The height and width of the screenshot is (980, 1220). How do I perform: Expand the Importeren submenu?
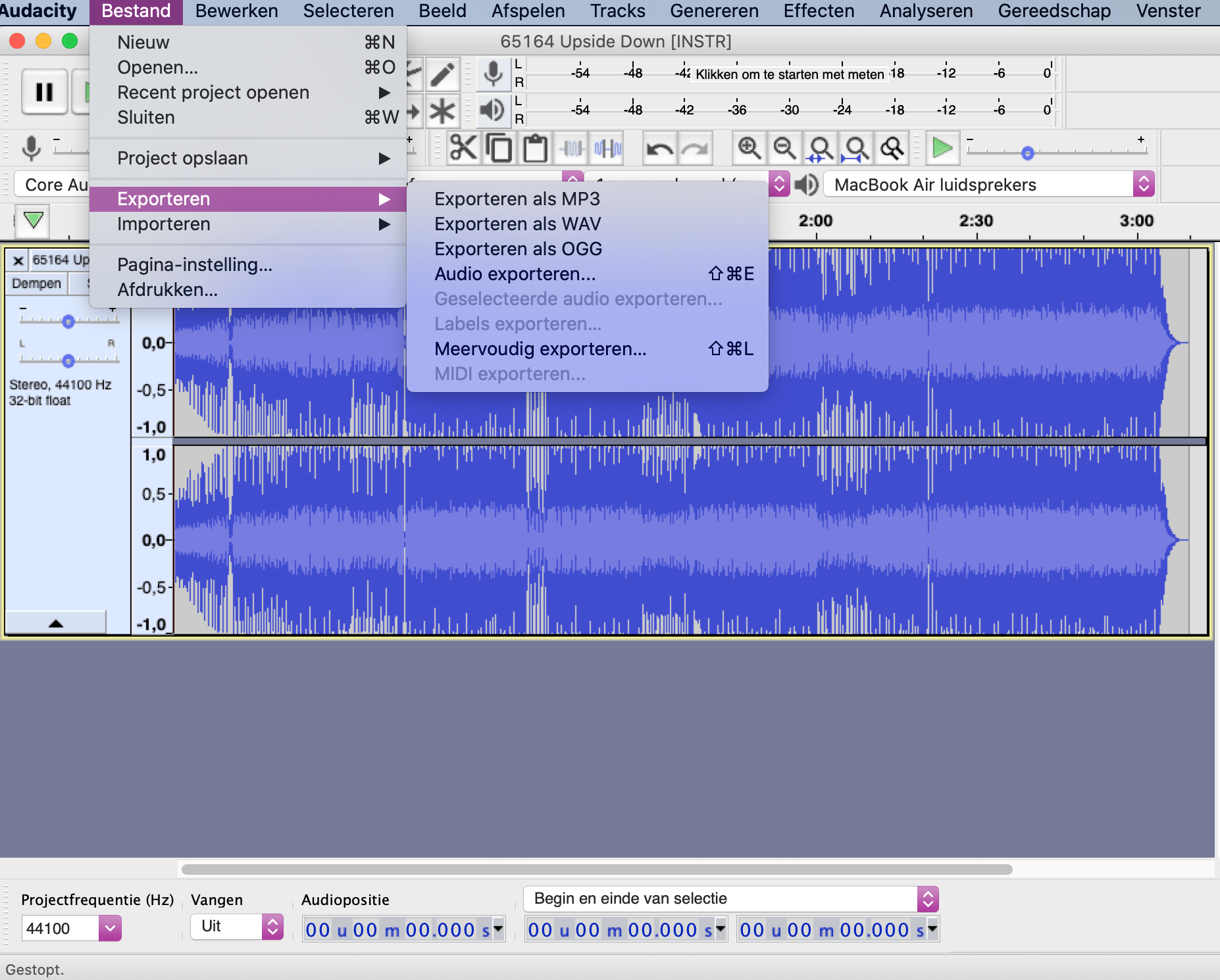(x=247, y=224)
